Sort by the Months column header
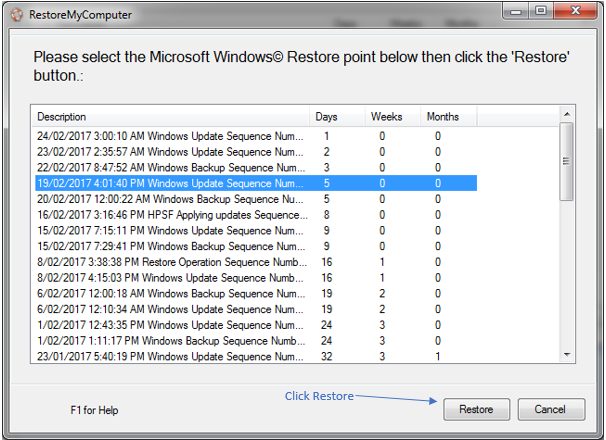606x440 pixels. pos(448,117)
